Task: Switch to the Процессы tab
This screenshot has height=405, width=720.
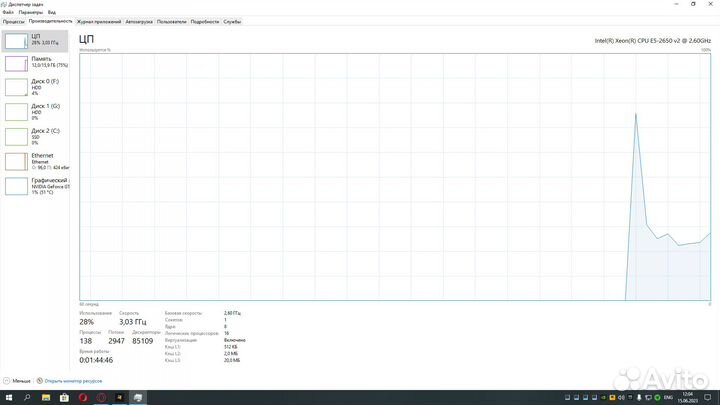Action: (x=13, y=22)
